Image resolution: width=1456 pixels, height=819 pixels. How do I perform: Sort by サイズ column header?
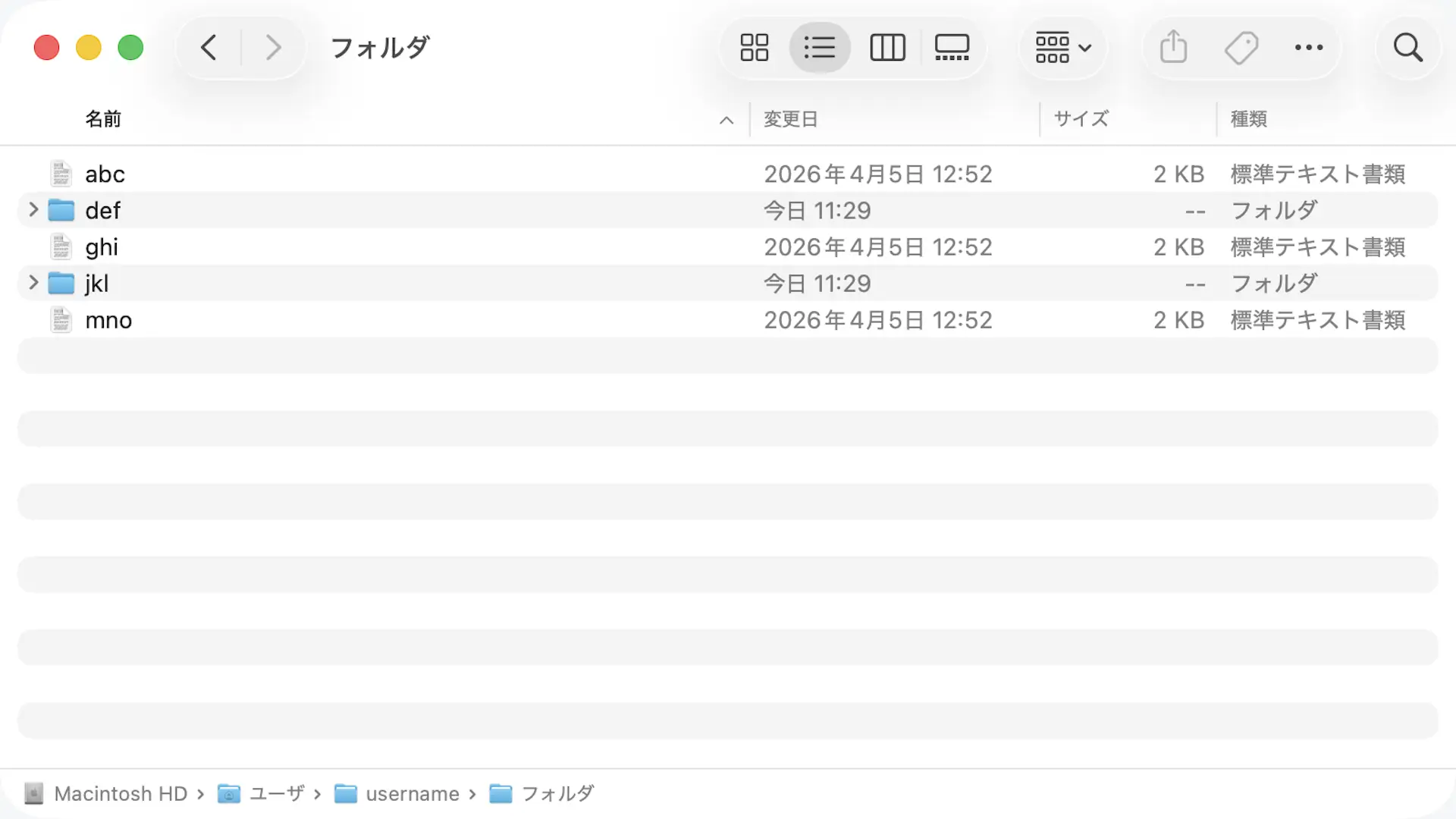point(1081,119)
